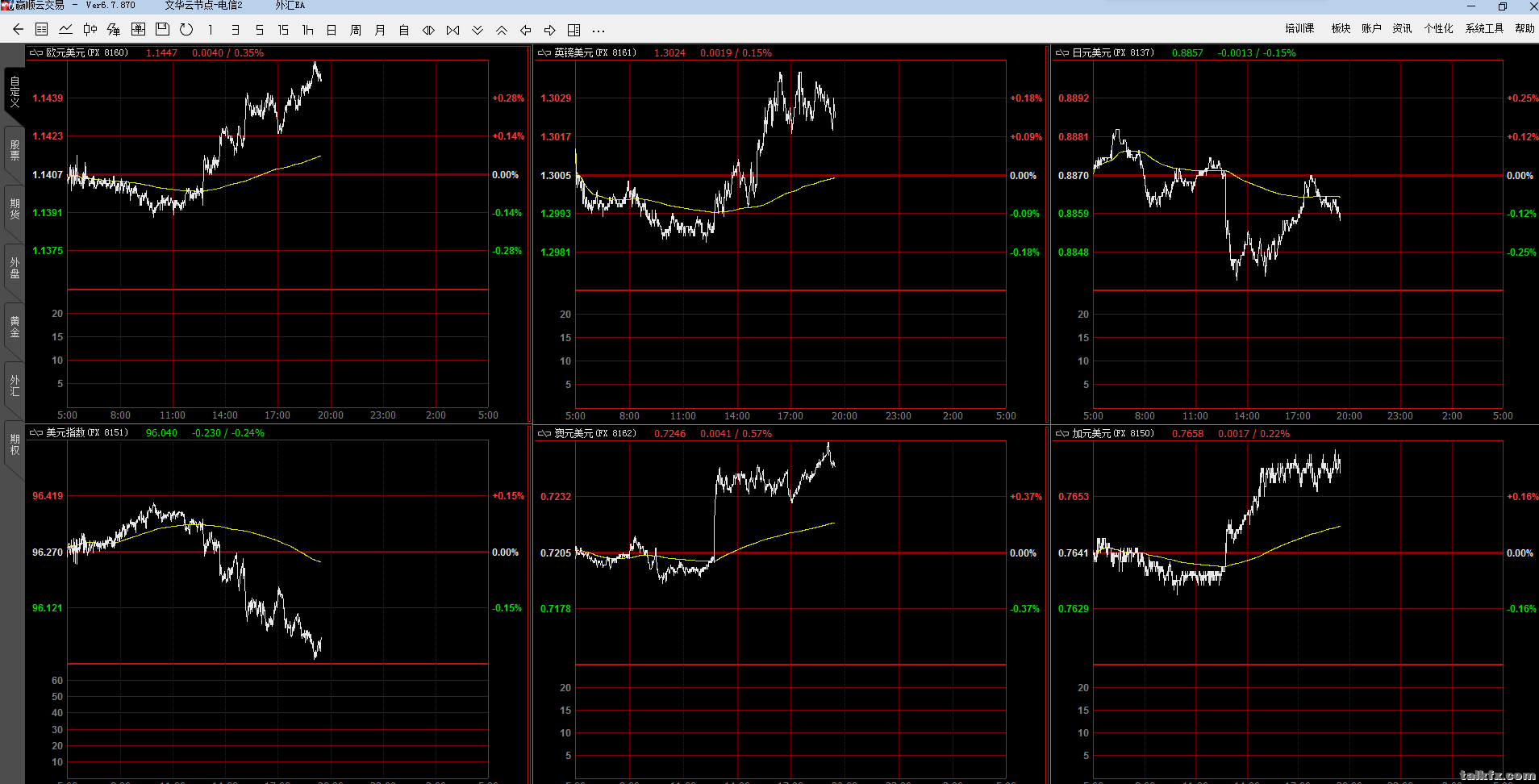This screenshot has width=1539, height=784.
Task: Open the more options ellipsis in the toolbar
Action: (x=598, y=31)
